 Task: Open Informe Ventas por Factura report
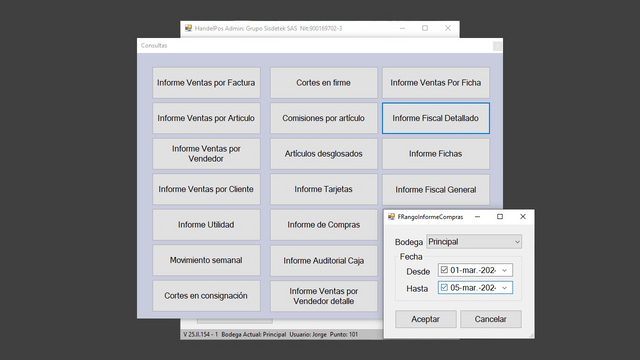(206, 83)
